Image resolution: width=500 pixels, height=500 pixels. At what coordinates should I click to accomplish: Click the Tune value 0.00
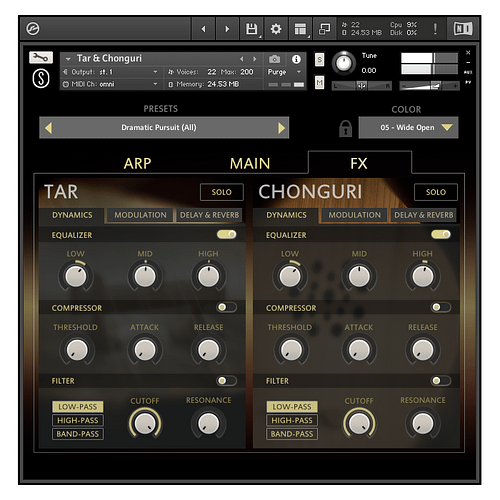coord(369,71)
